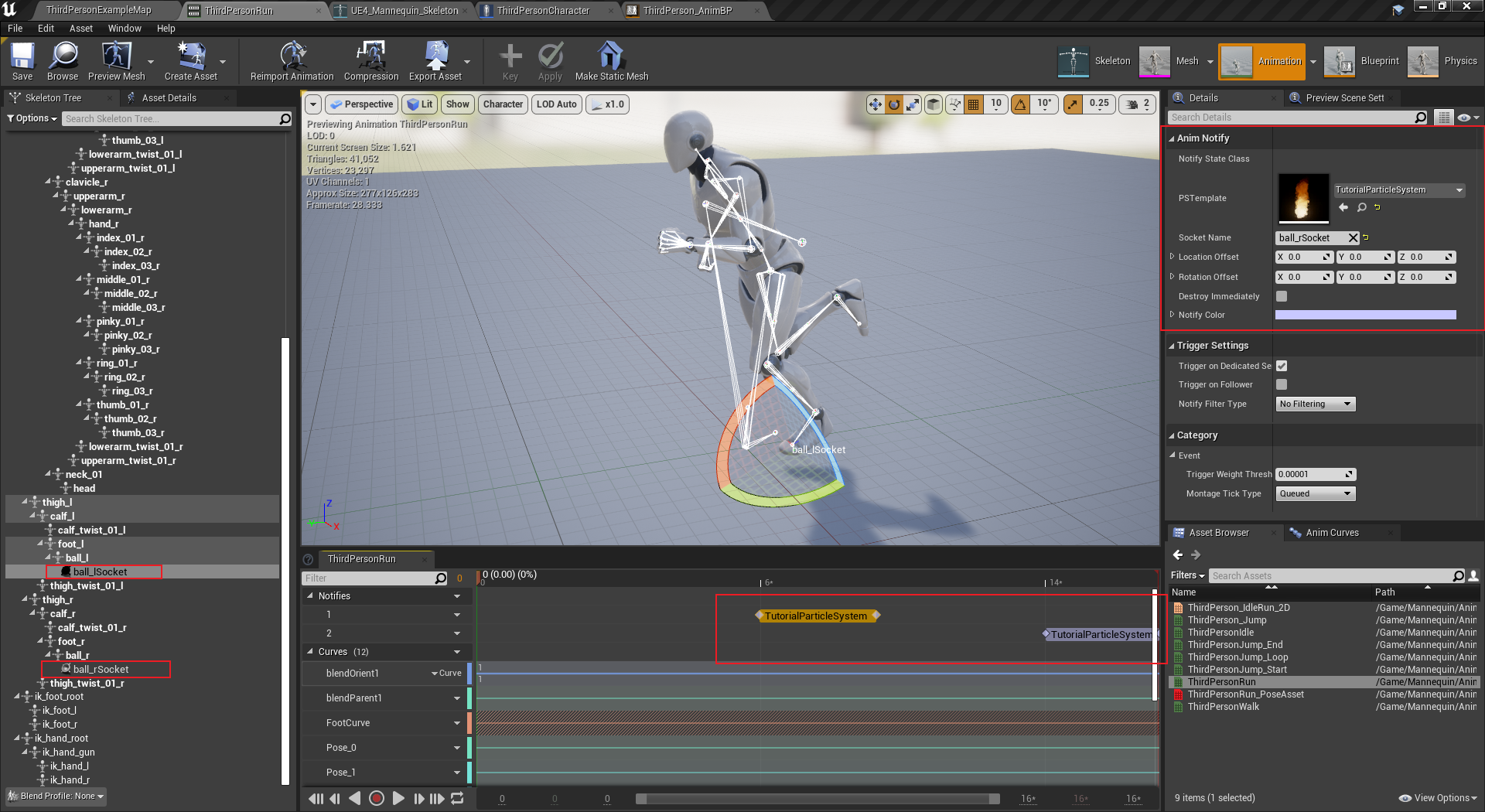This screenshot has width=1485, height=812.
Task: Step forward one frame
Action: pyautogui.click(x=418, y=798)
